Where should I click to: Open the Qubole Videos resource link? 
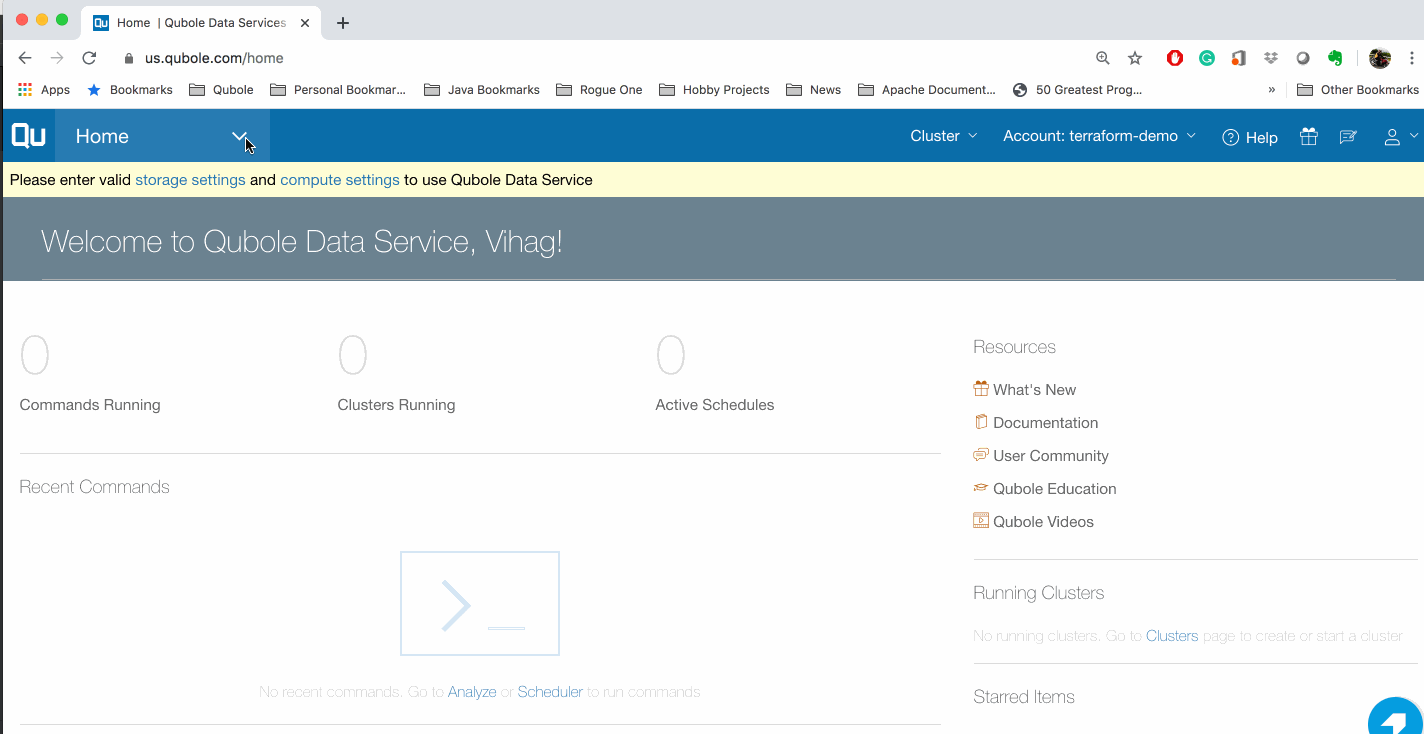(1044, 522)
